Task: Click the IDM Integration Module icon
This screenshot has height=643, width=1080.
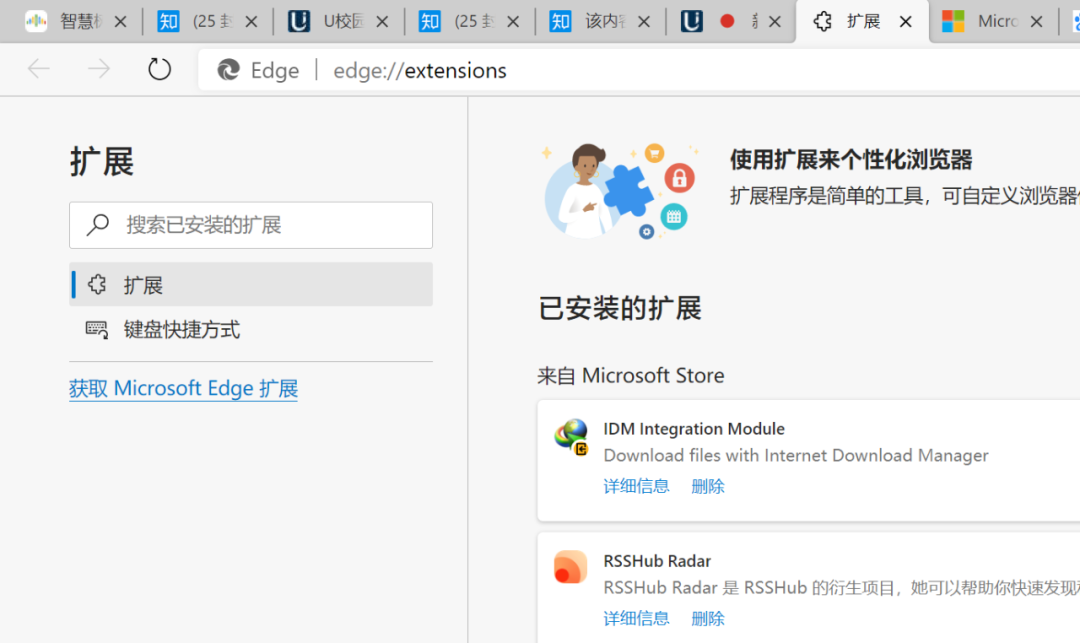Action: (x=571, y=436)
